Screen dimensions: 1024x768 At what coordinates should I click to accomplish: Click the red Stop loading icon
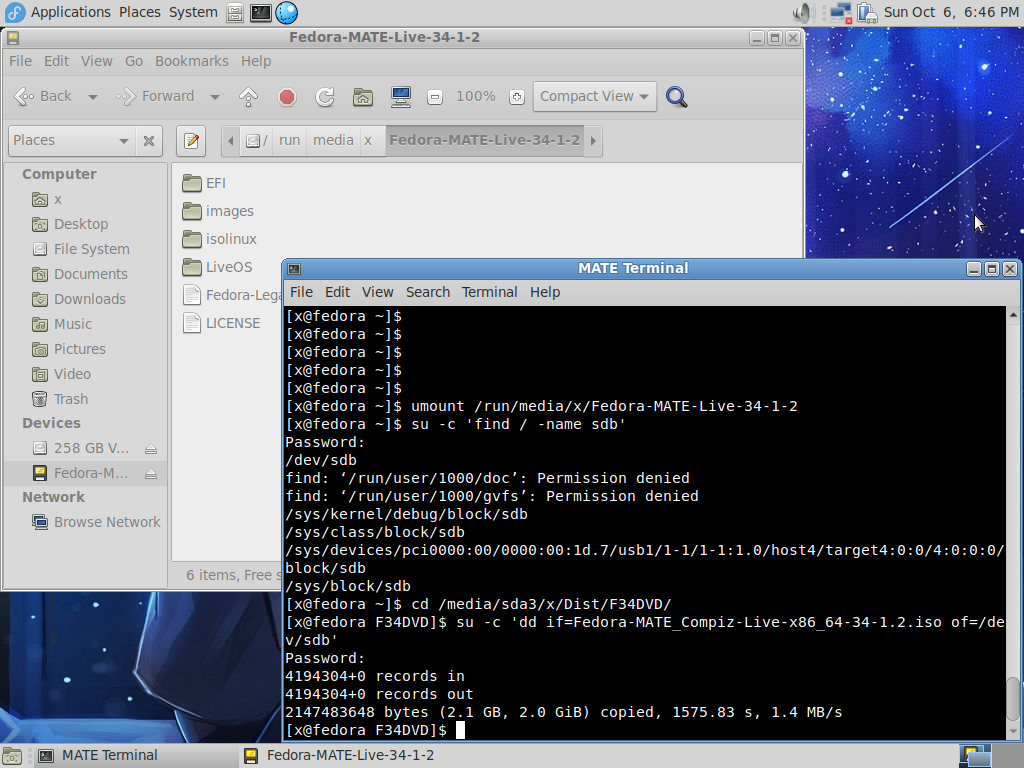point(287,97)
